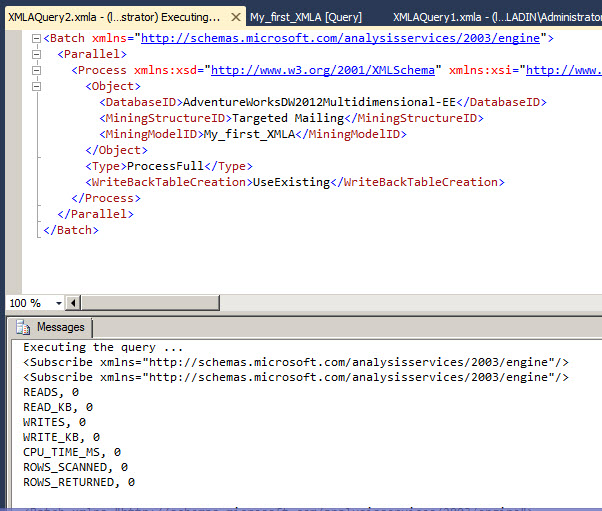Click 'Executing the query ...' message
Screen dimensions: 602x511
(x=103, y=347)
